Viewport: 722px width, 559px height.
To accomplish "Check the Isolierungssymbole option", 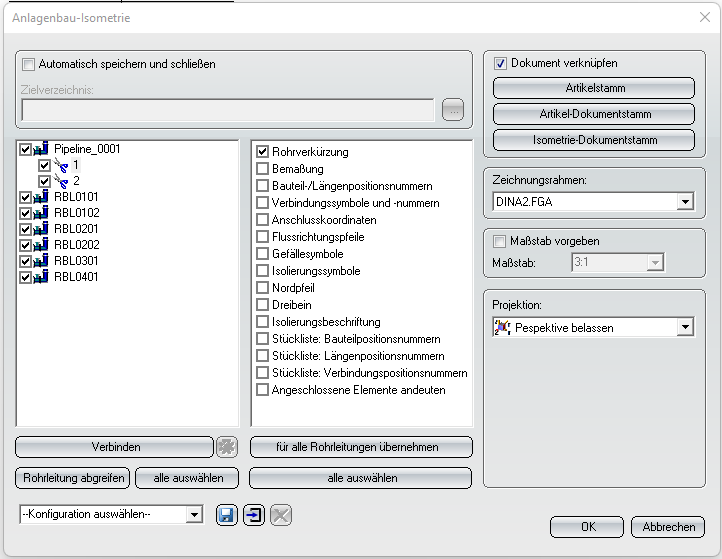I will tap(262, 271).
